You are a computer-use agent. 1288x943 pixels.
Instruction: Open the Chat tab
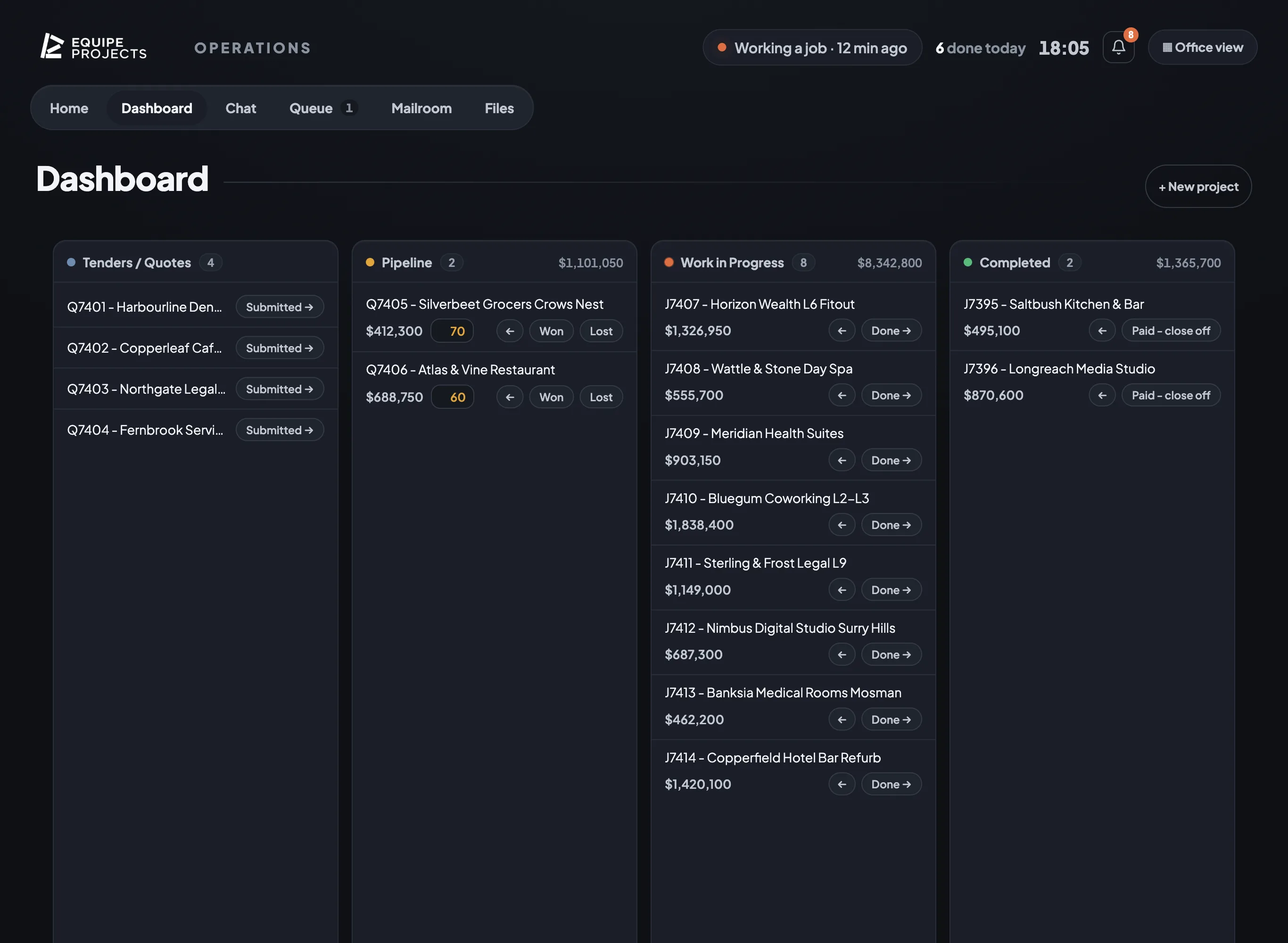(x=241, y=108)
